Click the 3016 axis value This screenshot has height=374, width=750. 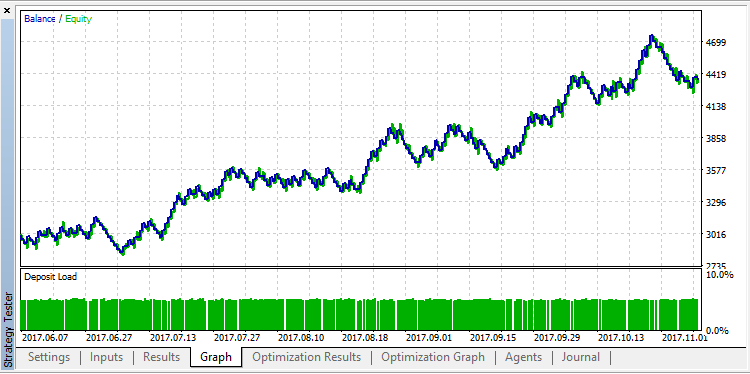(x=716, y=235)
